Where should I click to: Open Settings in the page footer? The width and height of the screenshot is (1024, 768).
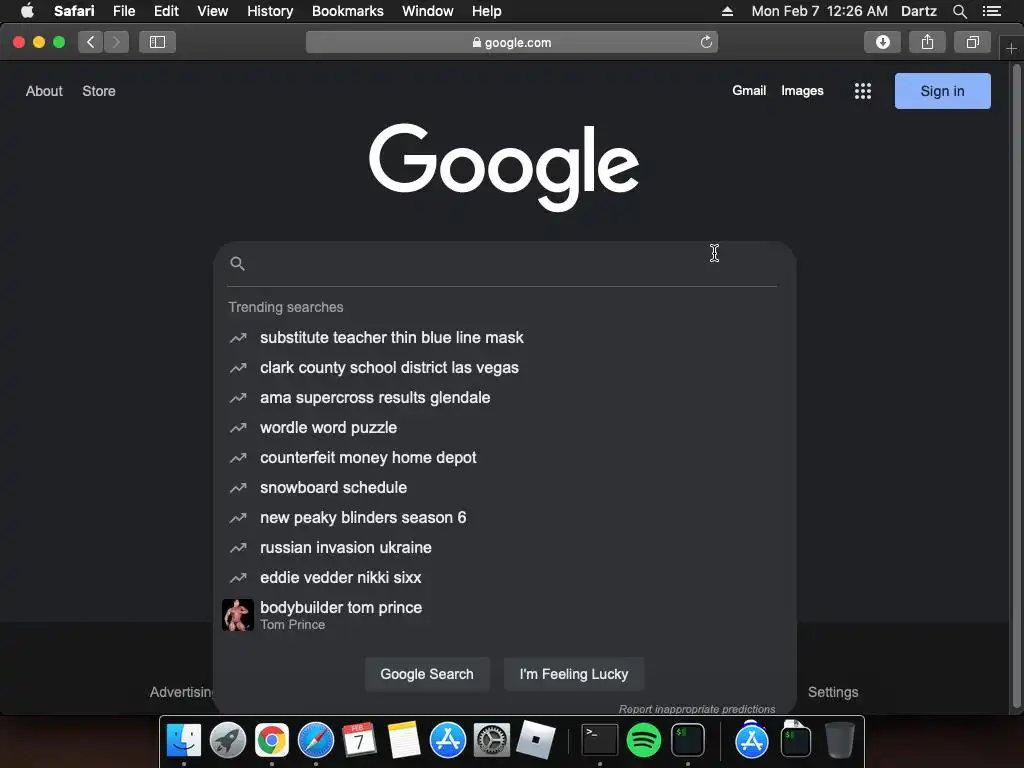(x=833, y=692)
